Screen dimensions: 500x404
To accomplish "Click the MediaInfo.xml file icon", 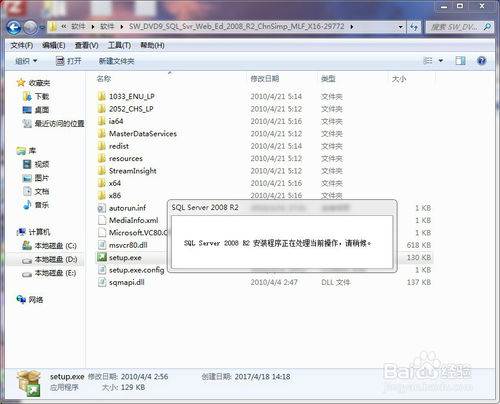I will (x=102, y=220).
